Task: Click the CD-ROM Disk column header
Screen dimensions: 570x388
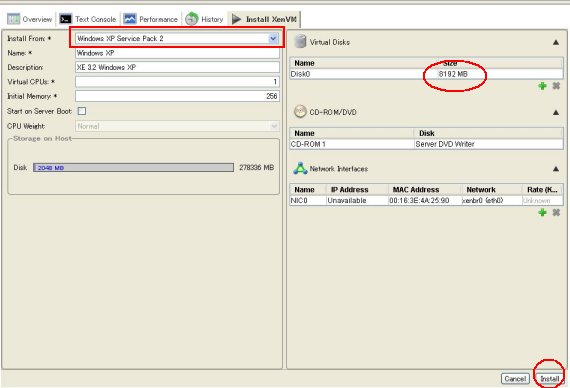Action: (489, 133)
